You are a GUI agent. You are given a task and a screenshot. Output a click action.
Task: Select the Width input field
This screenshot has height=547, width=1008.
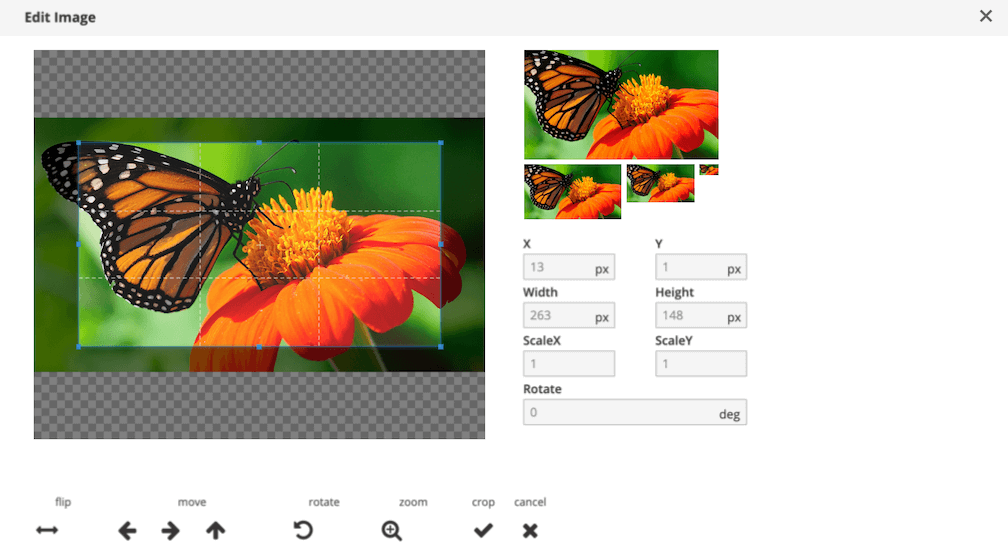tap(557, 316)
